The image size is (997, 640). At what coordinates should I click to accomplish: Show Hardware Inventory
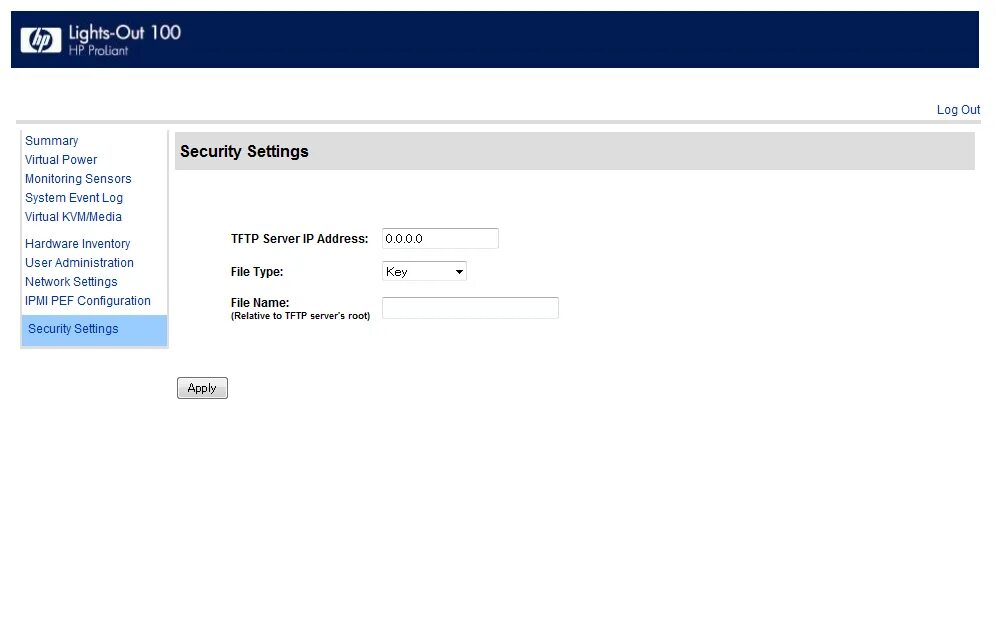[x=78, y=243]
